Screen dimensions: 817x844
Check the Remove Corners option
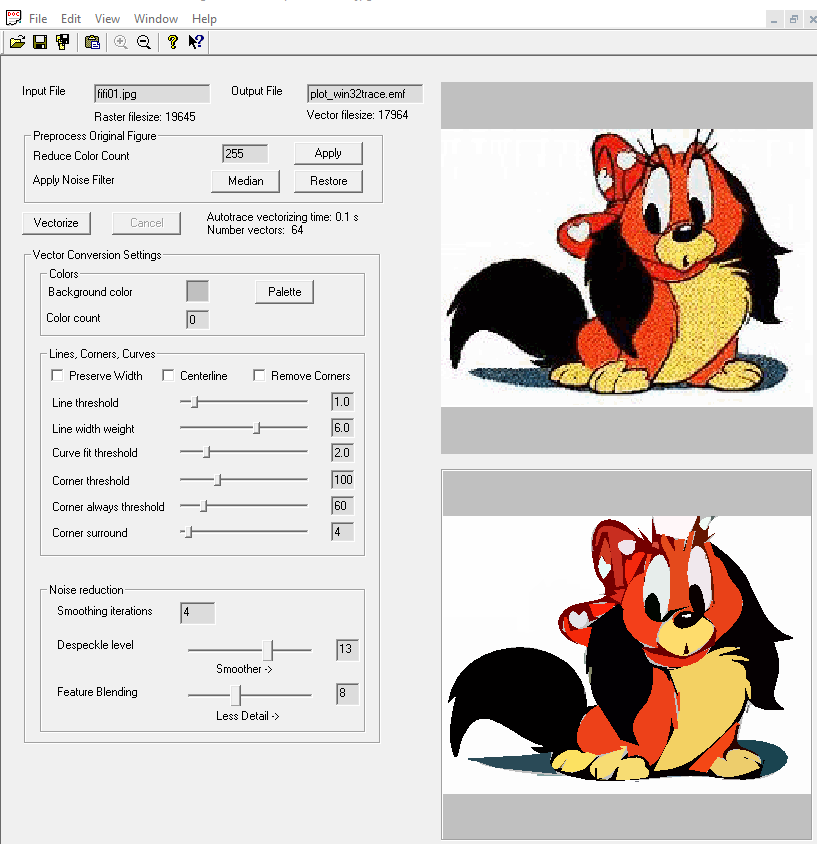pyautogui.click(x=259, y=375)
